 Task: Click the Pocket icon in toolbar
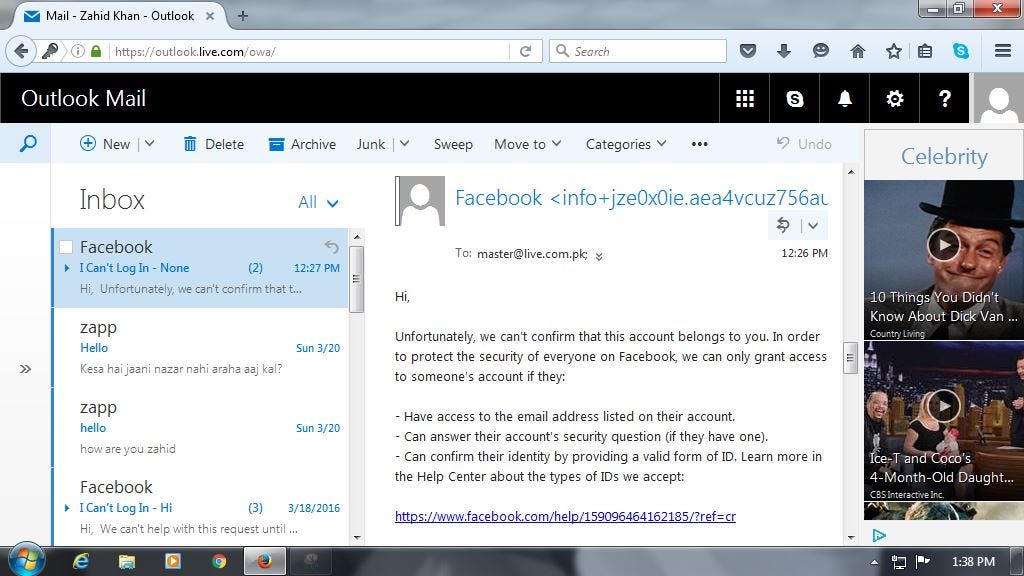click(x=748, y=51)
